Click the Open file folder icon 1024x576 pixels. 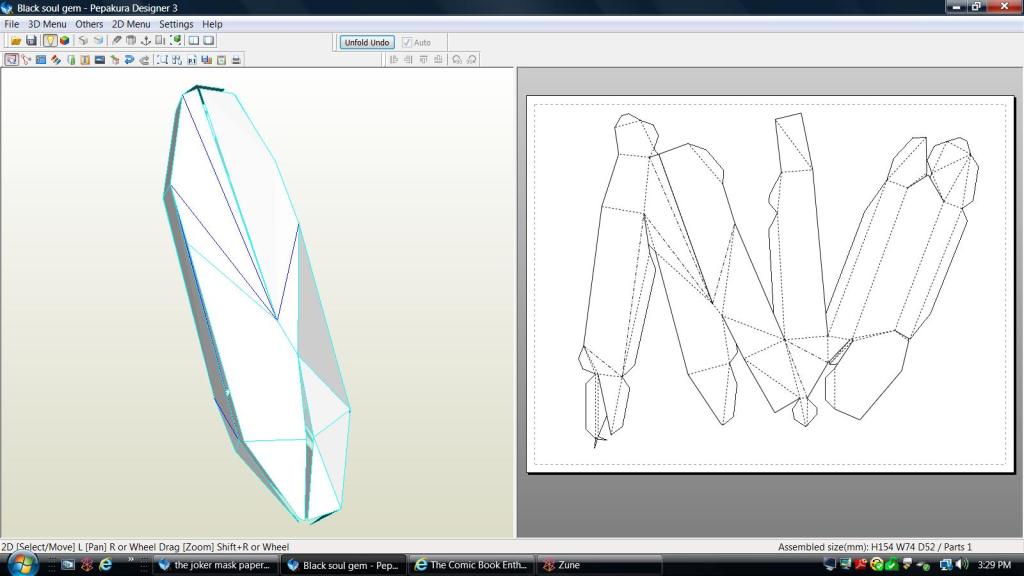[17, 41]
